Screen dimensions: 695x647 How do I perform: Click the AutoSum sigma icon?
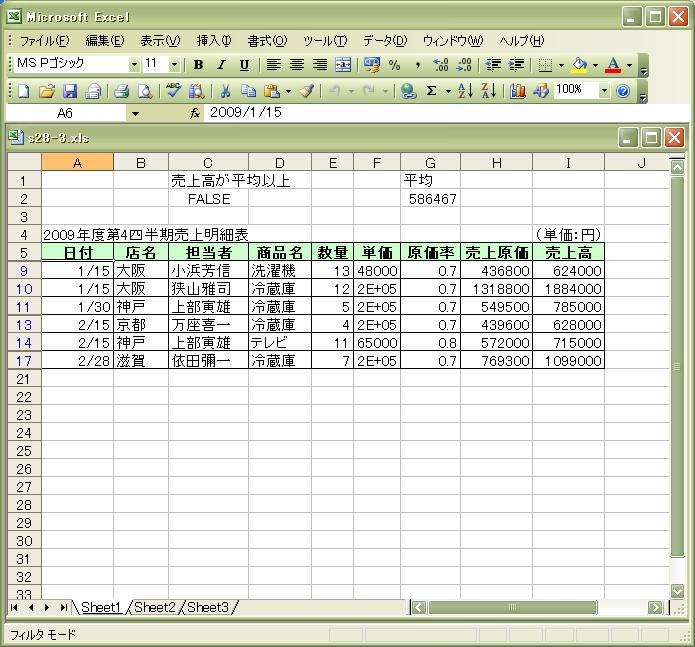click(431, 91)
